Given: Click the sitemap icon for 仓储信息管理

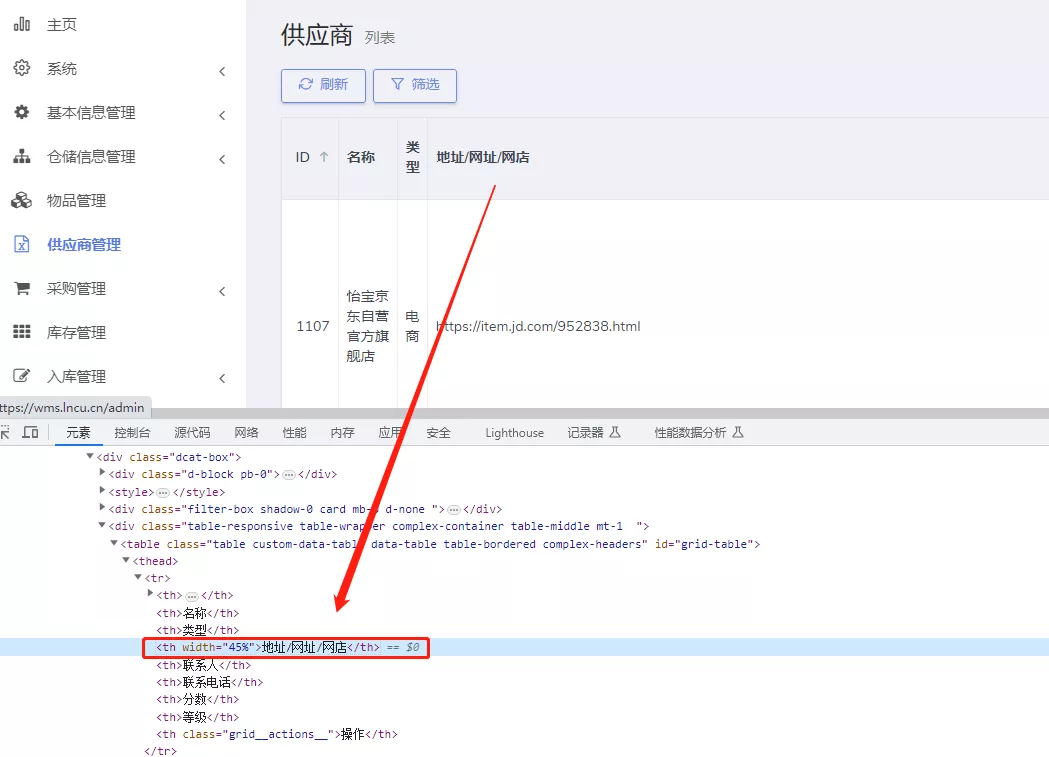Looking at the screenshot, I should [21, 156].
